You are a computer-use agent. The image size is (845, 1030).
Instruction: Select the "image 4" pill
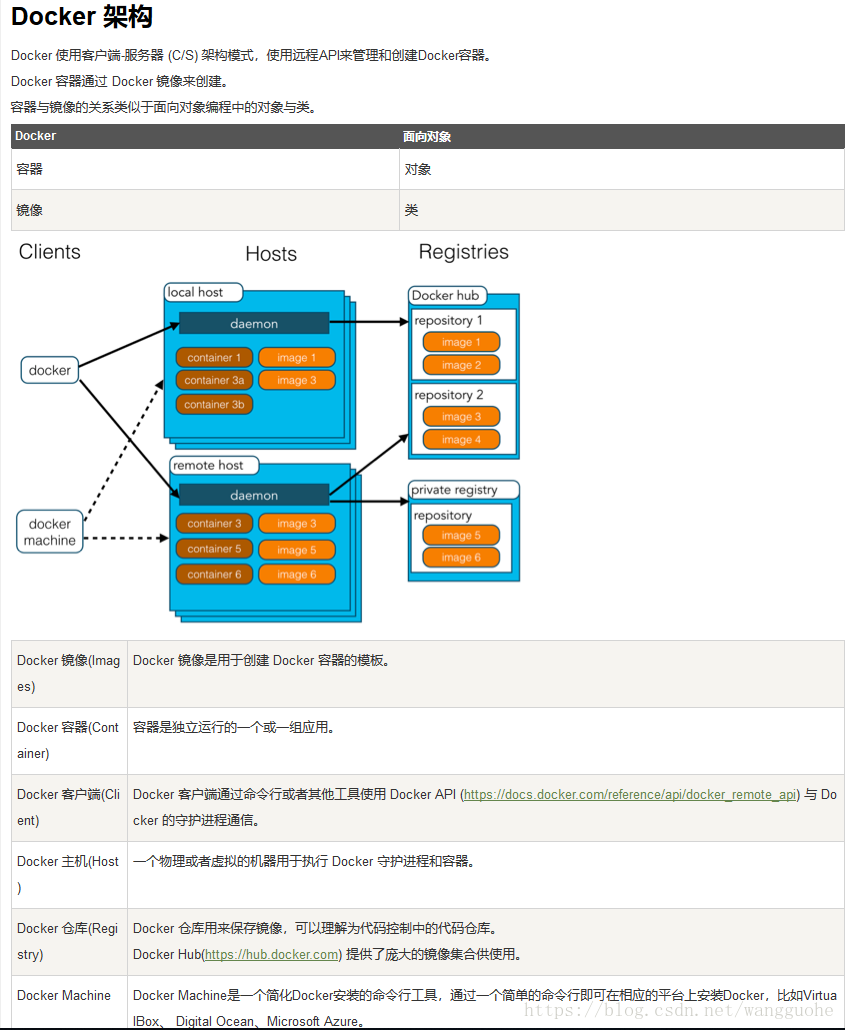[x=461, y=439]
